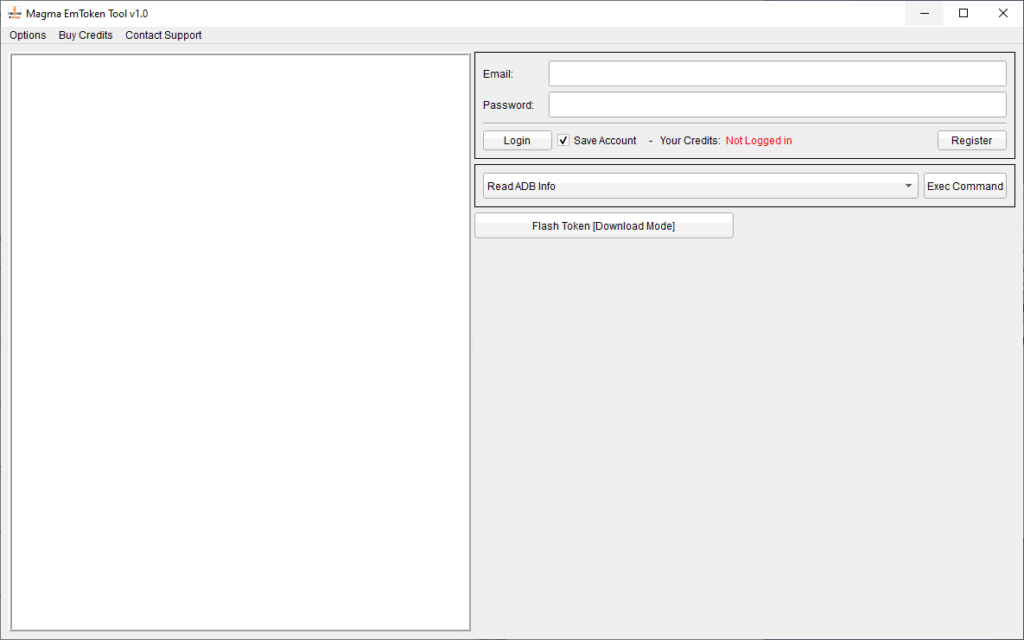1024x640 pixels.
Task: Open the Options menu
Action: pyautogui.click(x=28, y=35)
